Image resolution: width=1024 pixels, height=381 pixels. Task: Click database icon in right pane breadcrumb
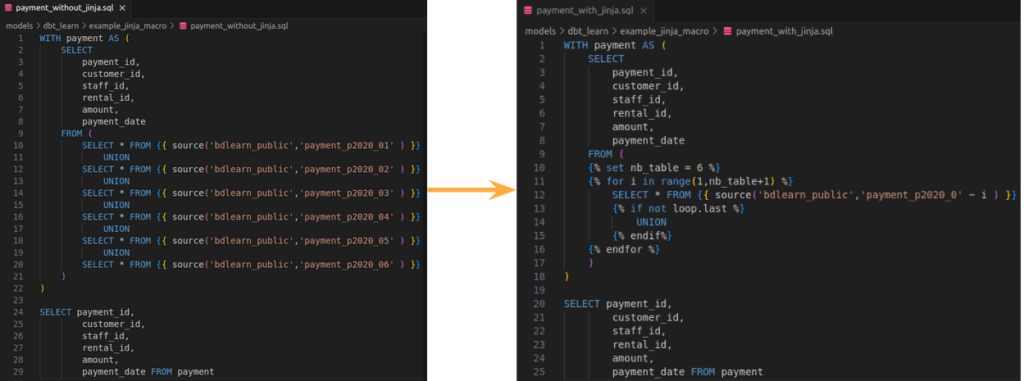pos(727,31)
